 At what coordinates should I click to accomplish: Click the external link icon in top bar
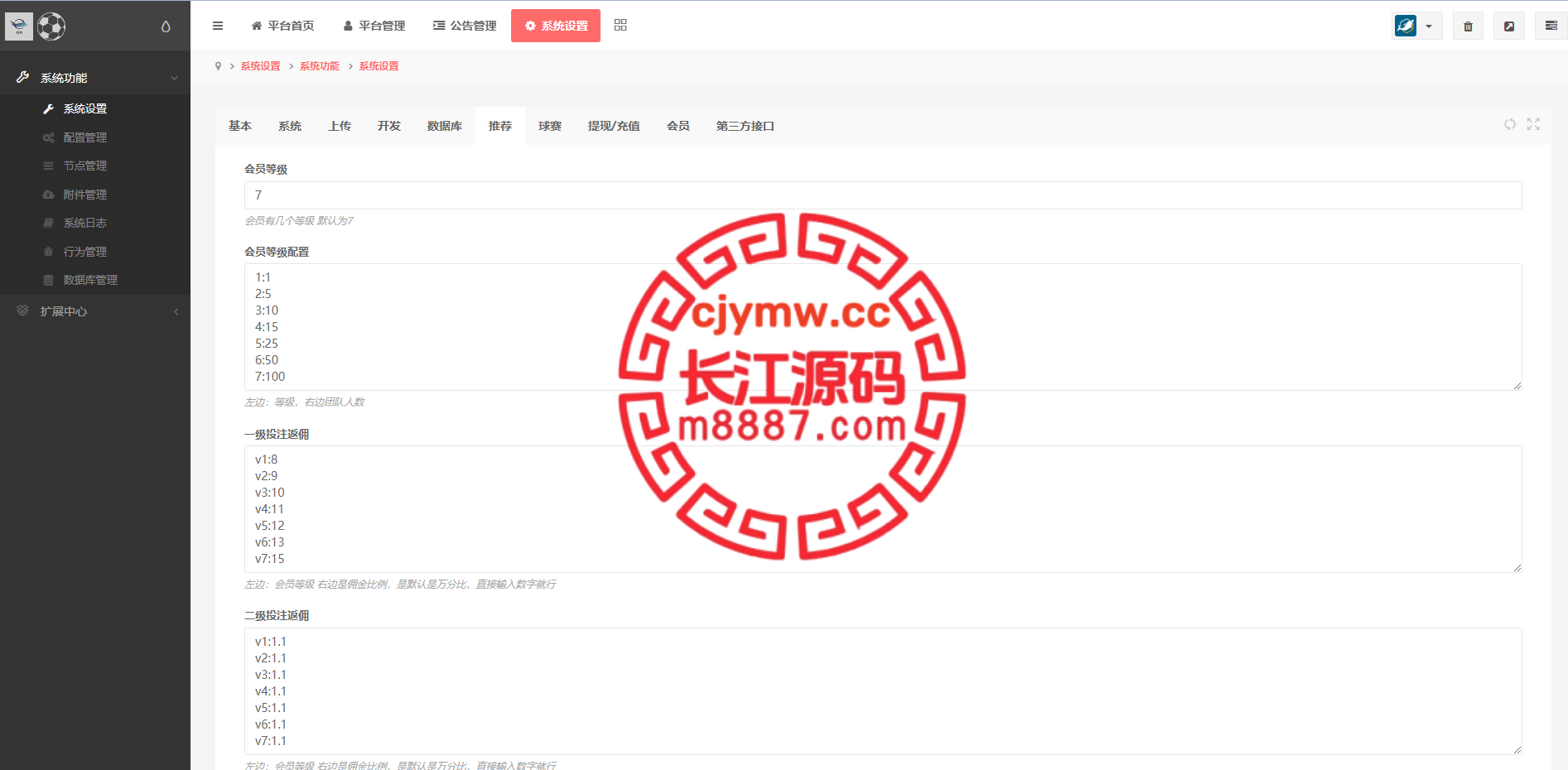[1509, 26]
